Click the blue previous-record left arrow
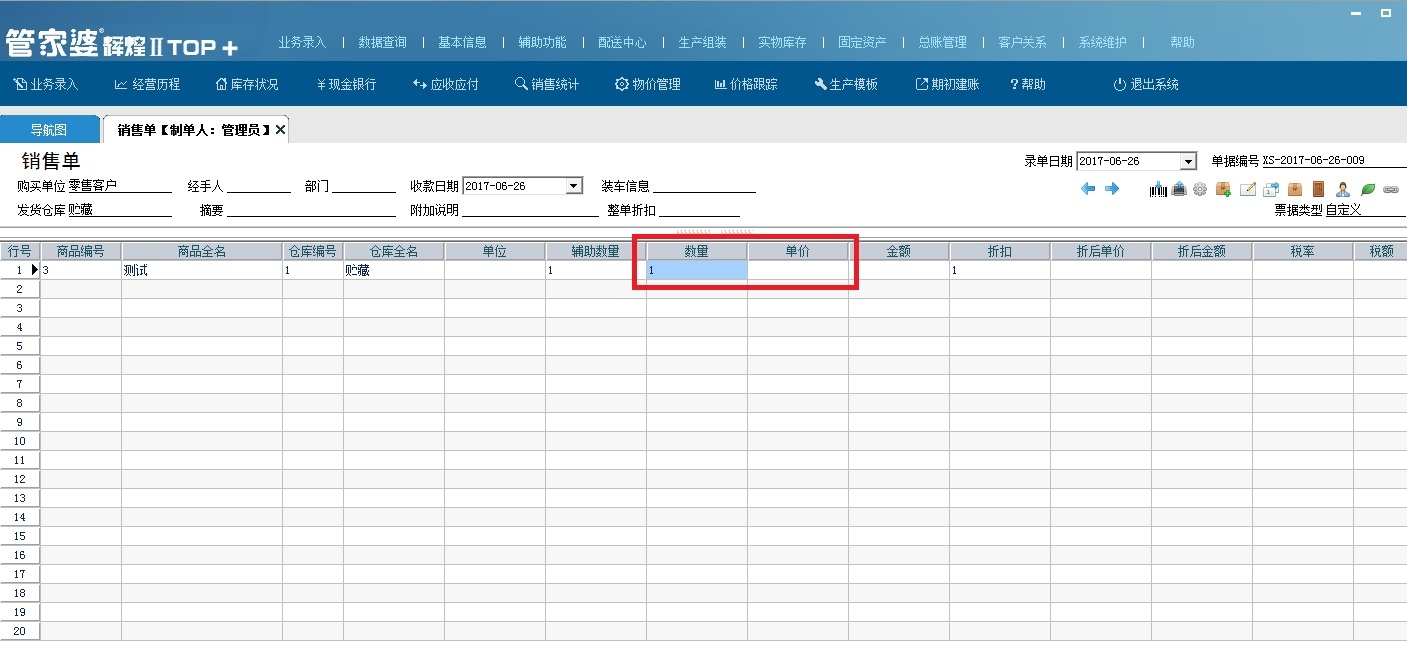 point(1088,189)
